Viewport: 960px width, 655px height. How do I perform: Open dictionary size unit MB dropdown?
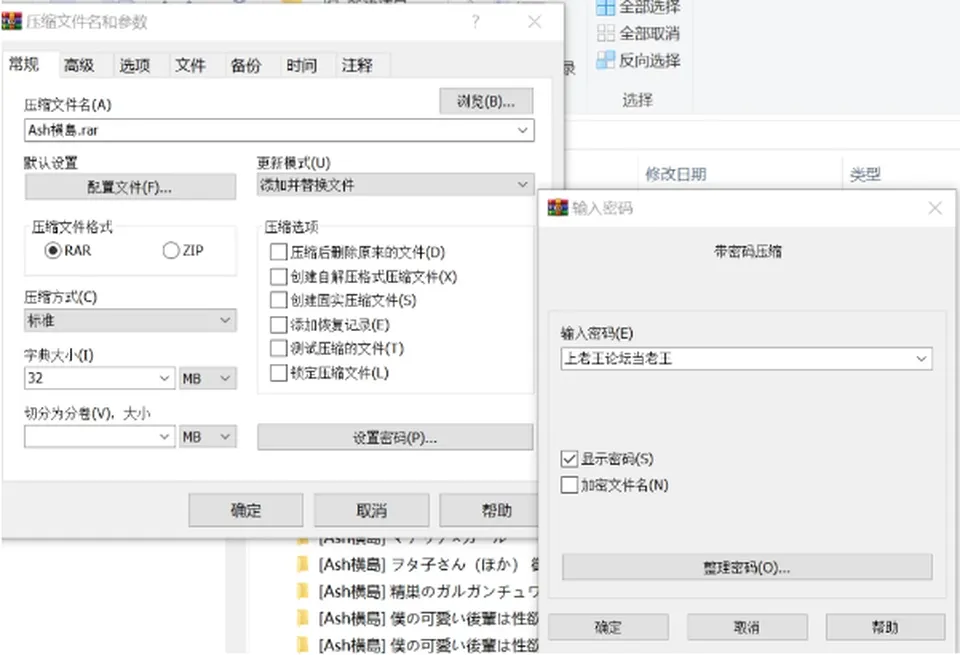(x=208, y=378)
